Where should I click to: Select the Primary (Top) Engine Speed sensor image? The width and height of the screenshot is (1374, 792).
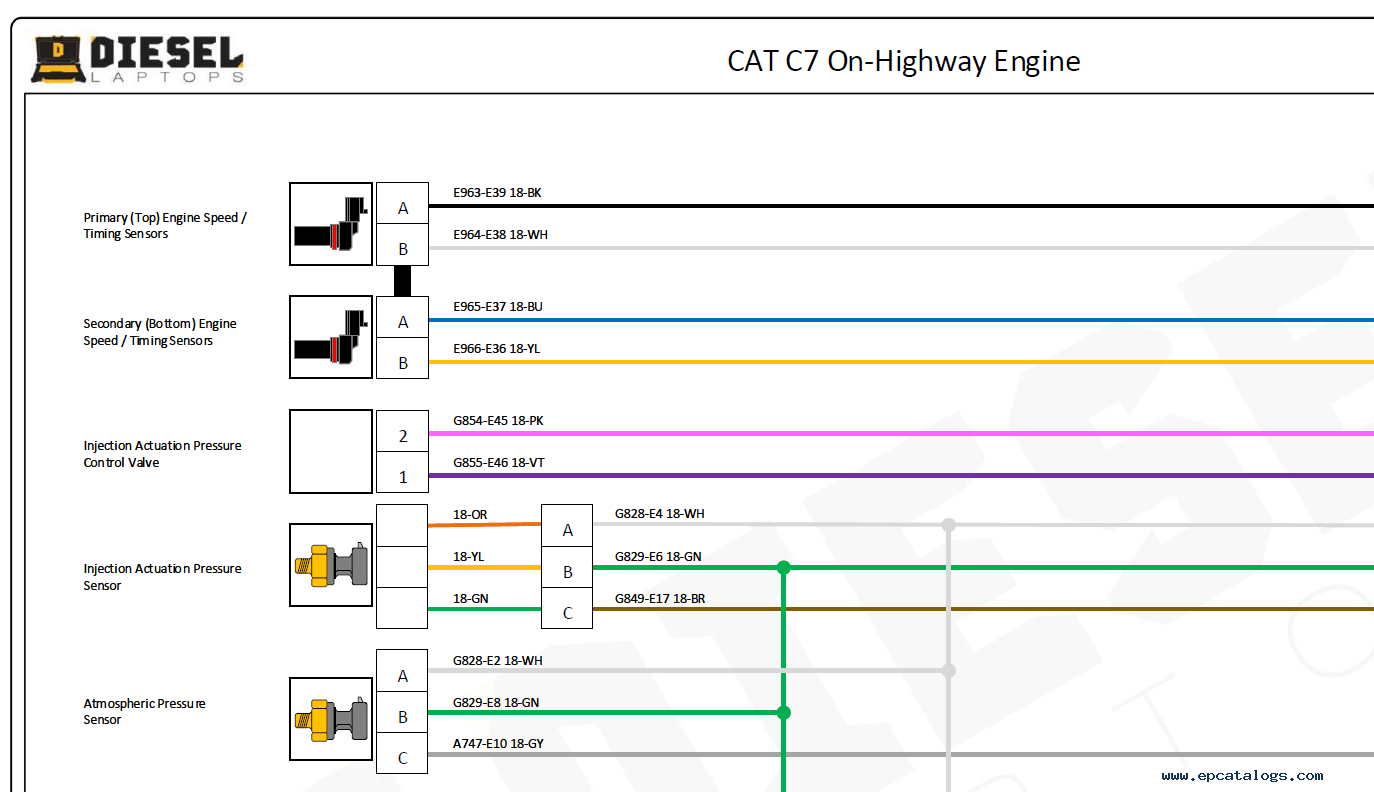click(x=331, y=224)
